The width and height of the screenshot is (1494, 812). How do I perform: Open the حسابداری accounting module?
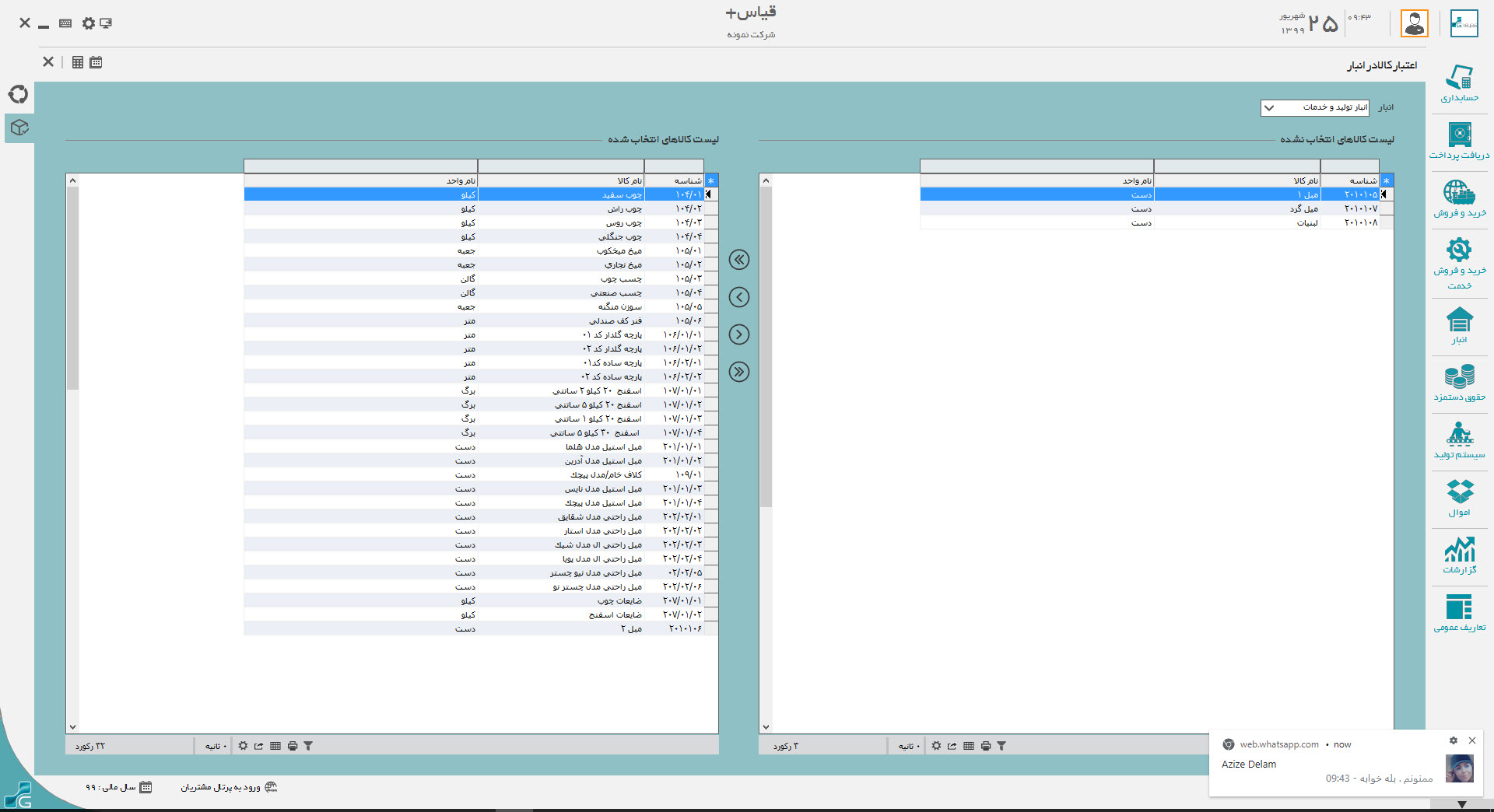pyautogui.click(x=1459, y=83)
